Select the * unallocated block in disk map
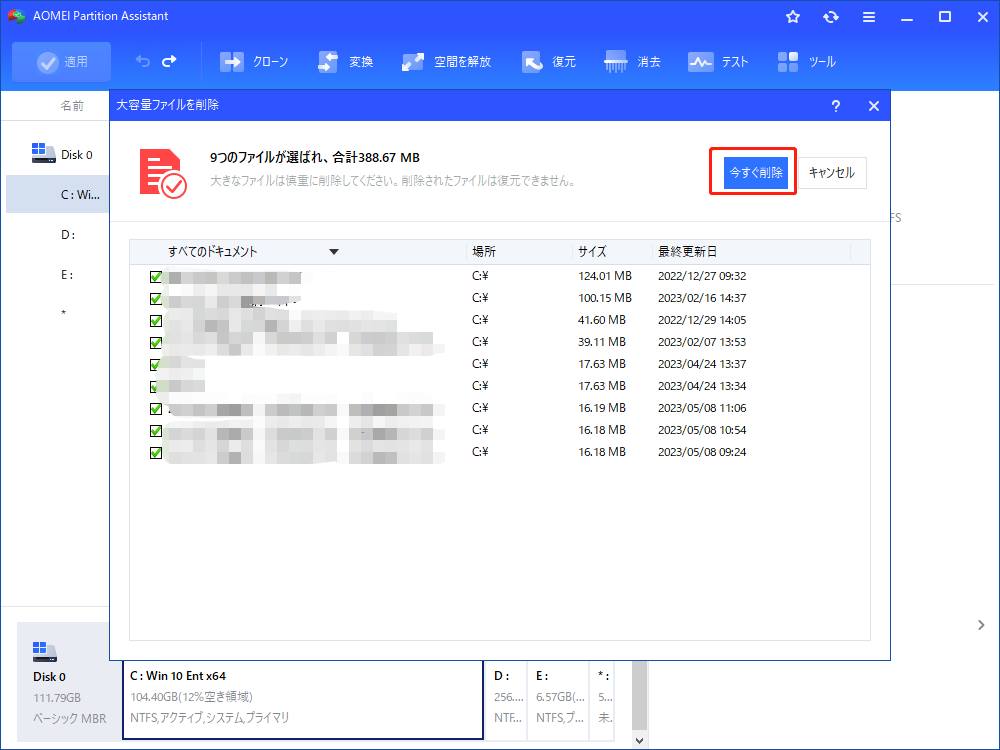The width and height of the screenshot is (1000, 750). [604, 699]
